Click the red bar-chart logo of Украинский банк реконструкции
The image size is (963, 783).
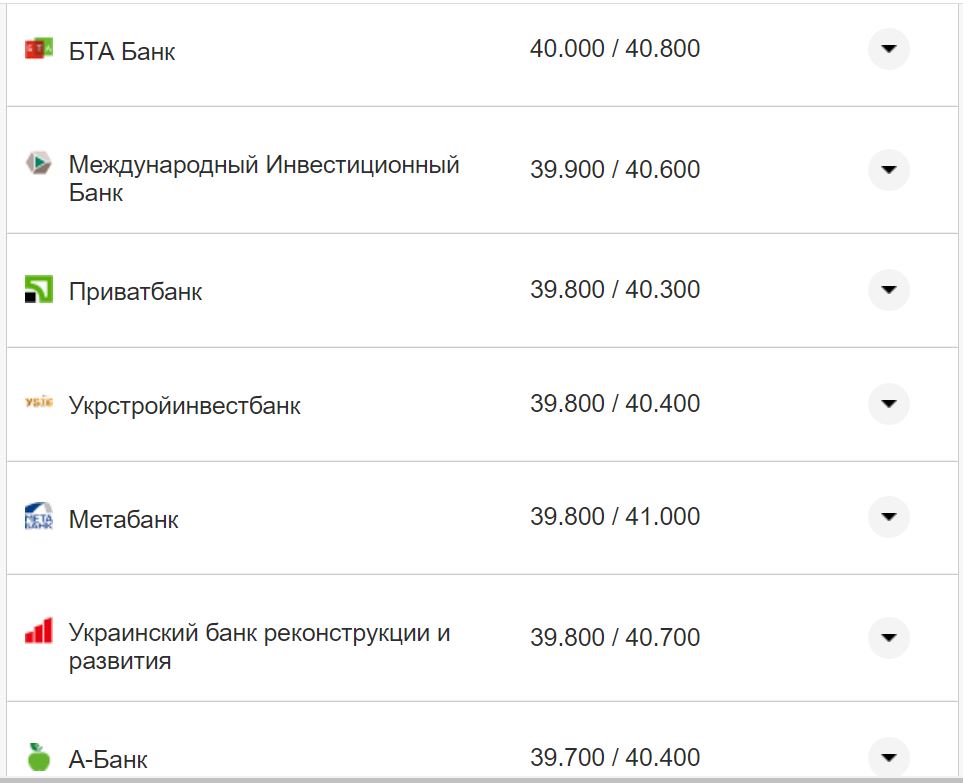tap(40, 632)
